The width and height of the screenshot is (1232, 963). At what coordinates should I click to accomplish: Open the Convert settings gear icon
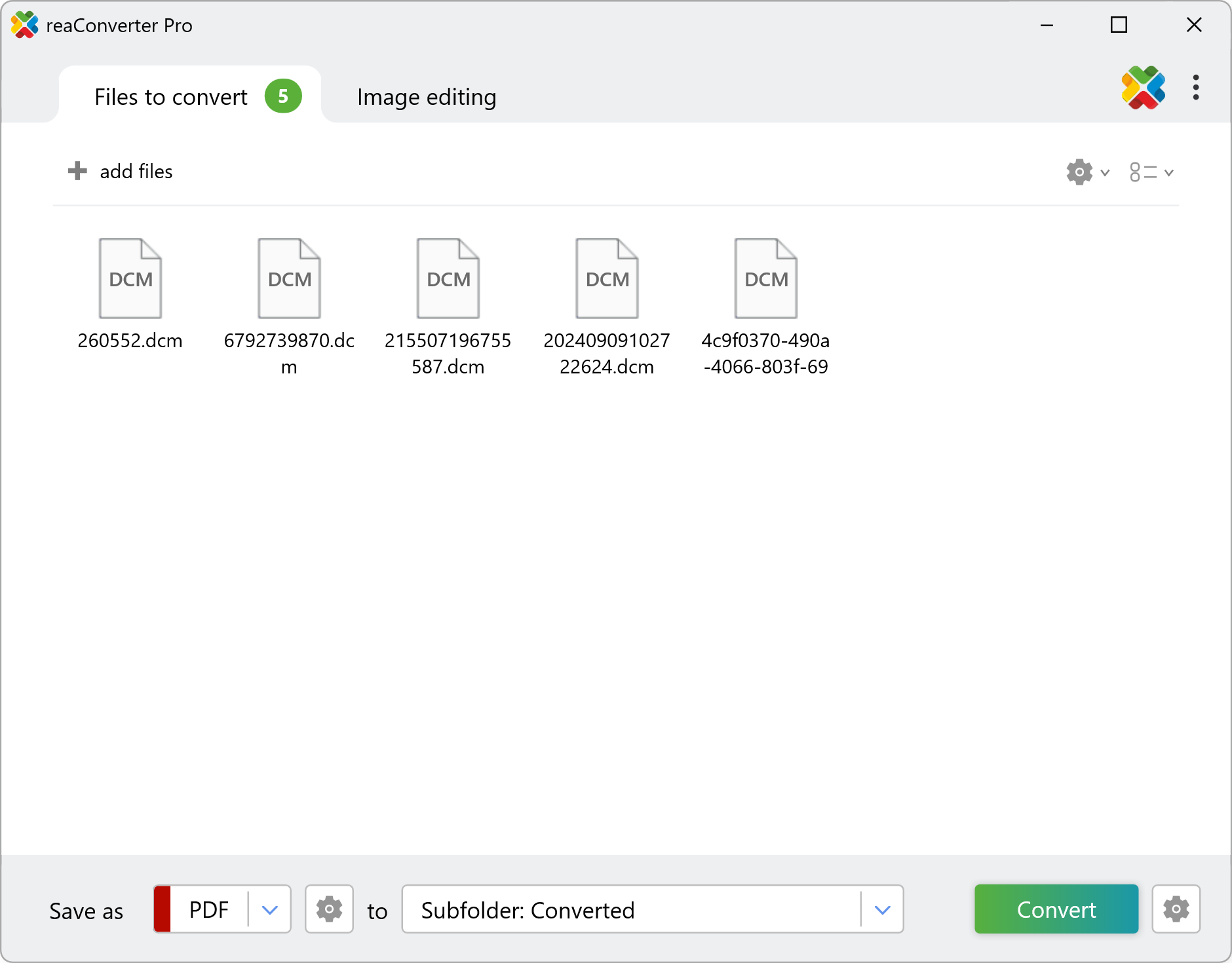(1176, 909)
